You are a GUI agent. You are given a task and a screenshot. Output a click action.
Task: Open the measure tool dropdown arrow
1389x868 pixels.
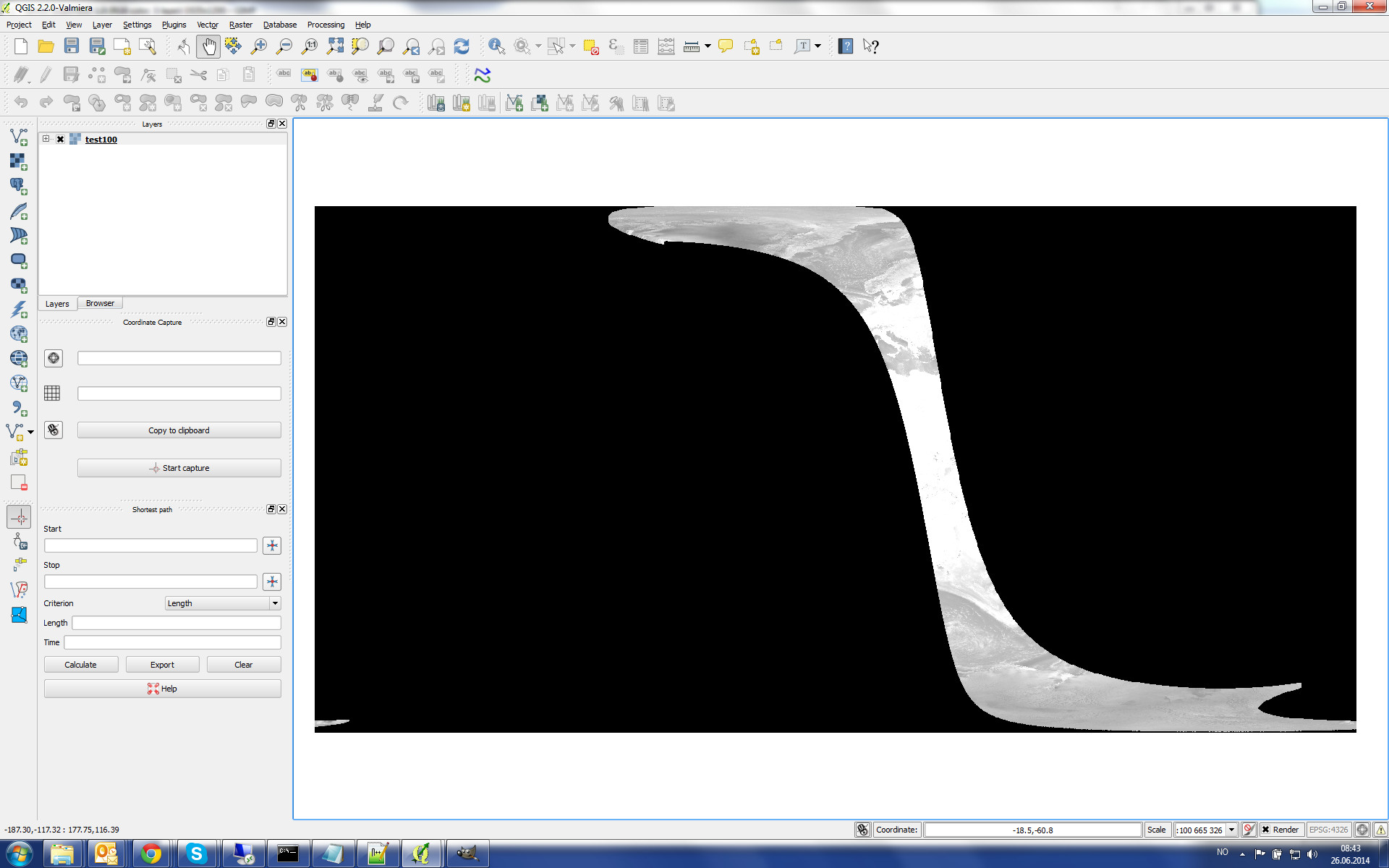pos(708,46)
